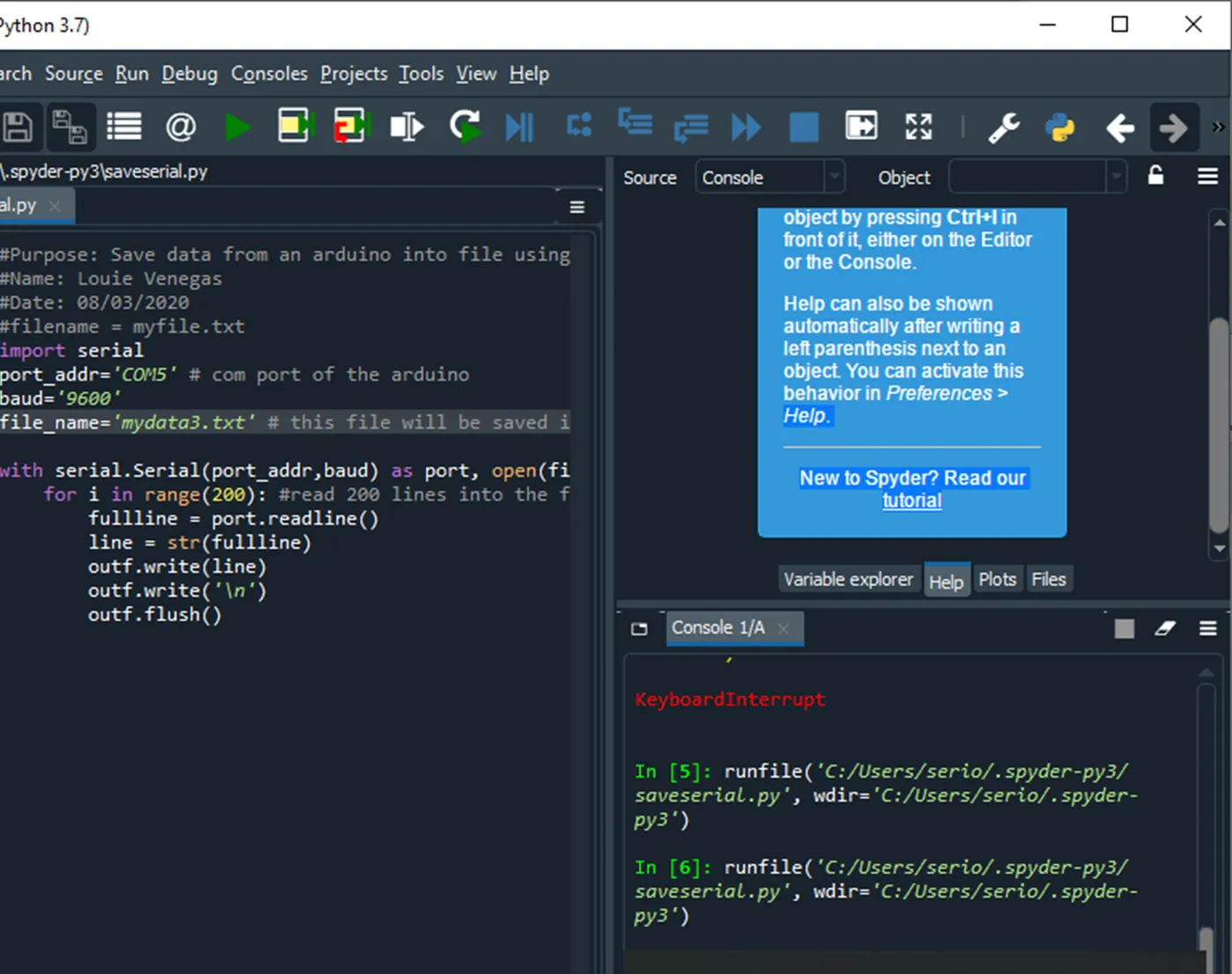This screenshot has width=1232, height=974.
Task: Clear console variables with the eraser icon
Action: coord(1165,628)
